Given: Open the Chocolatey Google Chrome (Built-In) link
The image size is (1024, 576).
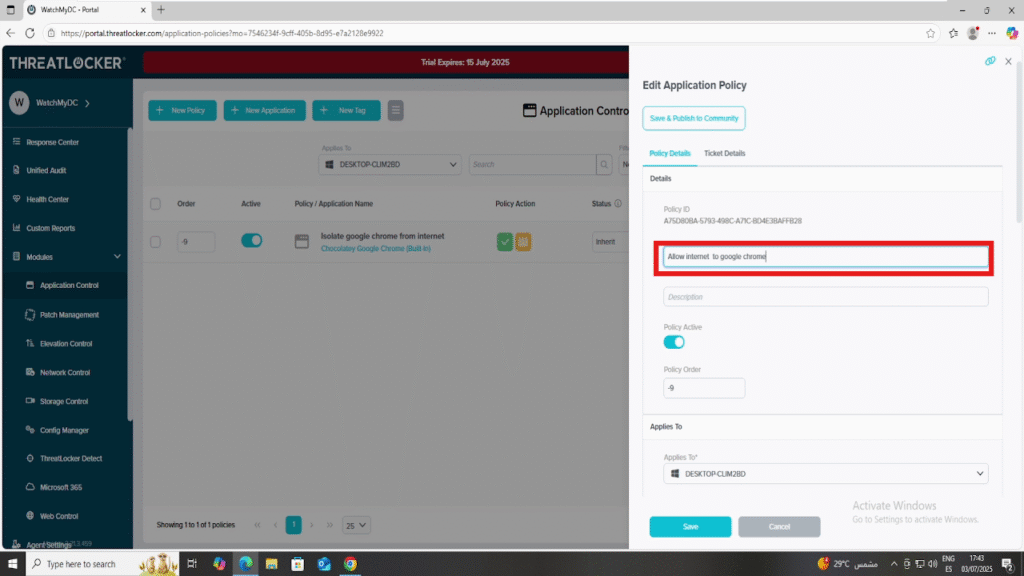Looking at the screenshot, I should (x=376, y=249).
